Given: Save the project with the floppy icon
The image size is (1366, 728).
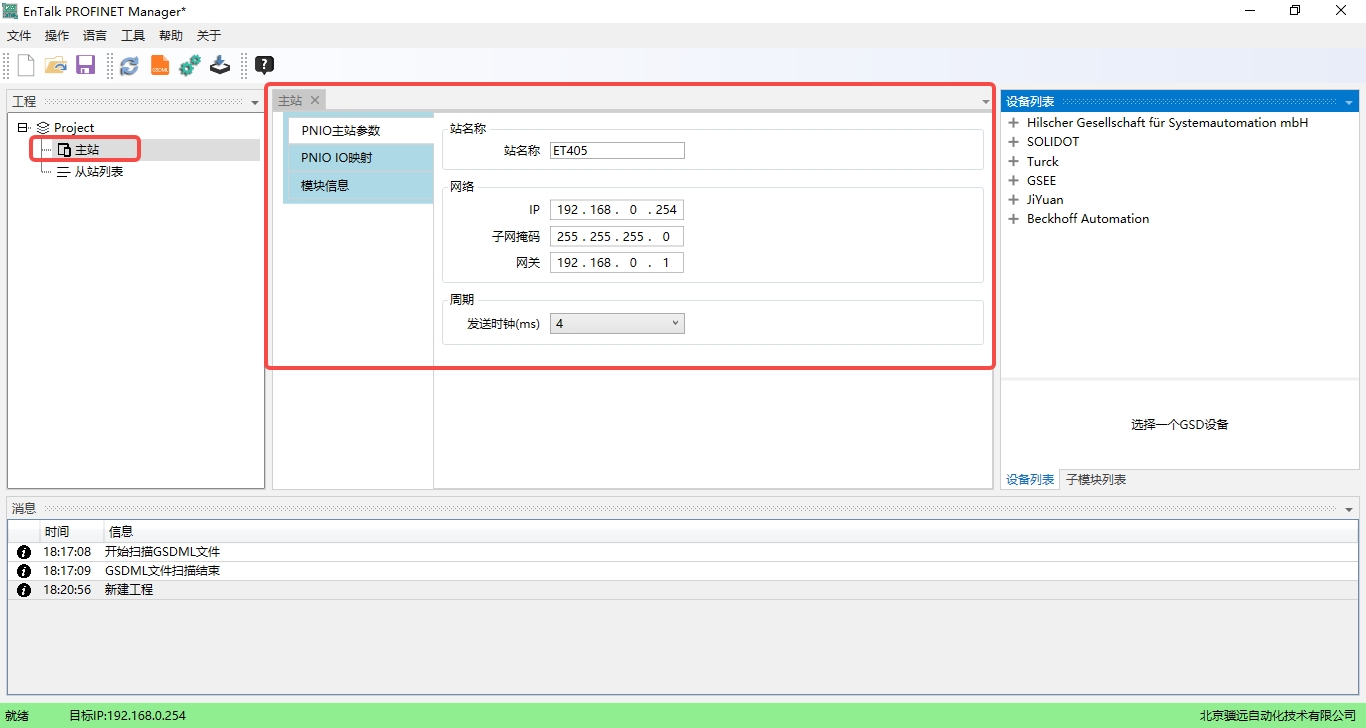Looking at the screenshot, I should coord(85,66).
